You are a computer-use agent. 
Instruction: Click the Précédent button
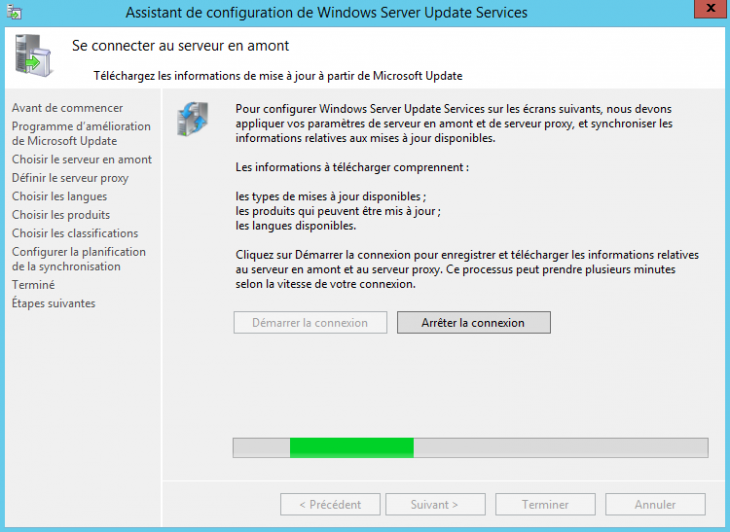(330, 505)
